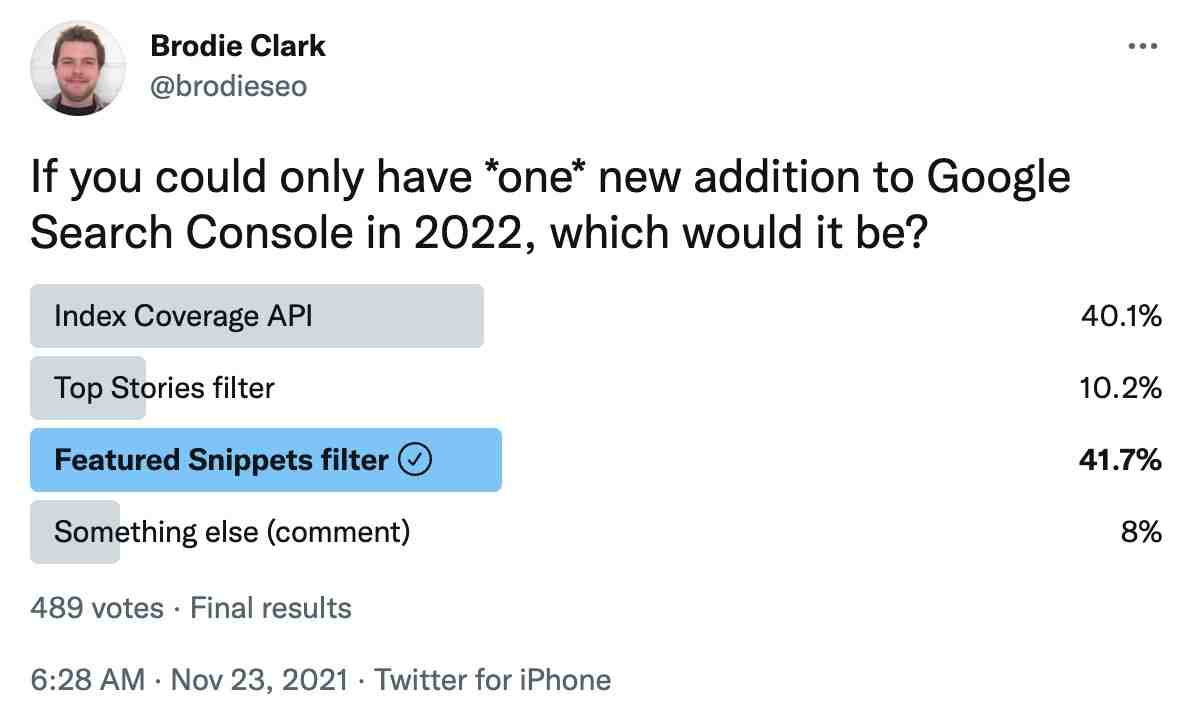Click the bold 41.7% result value
This screenshot has height=712, width=1180.
(1120, 460)
